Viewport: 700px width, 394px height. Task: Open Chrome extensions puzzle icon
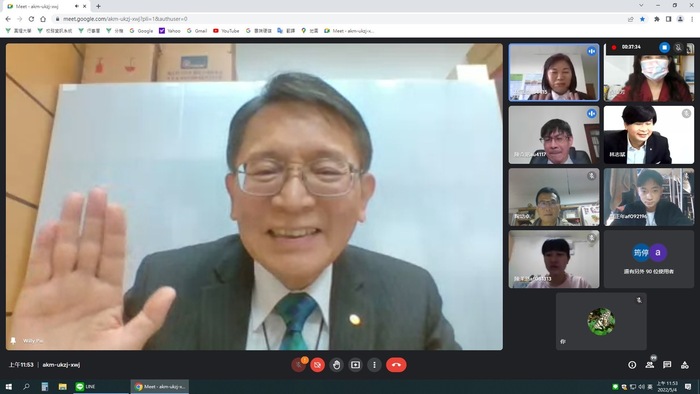click(657, 19)
